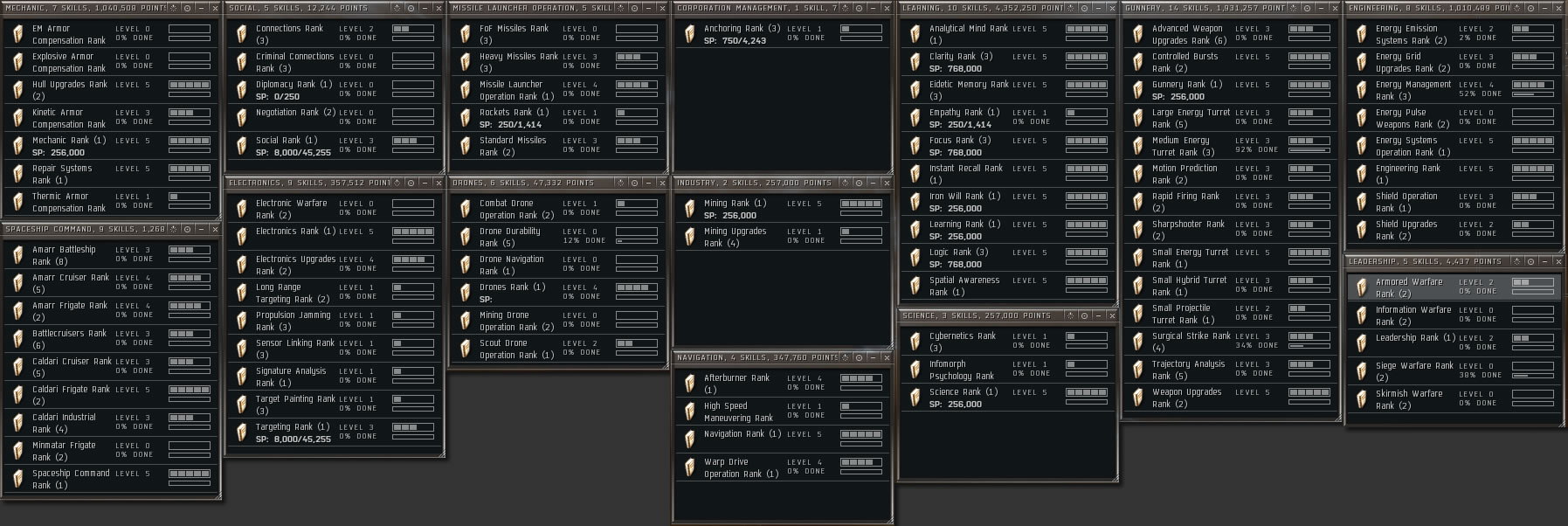1568x526 pixels.
Task: Pin the Science window with its circle icon
Action: click(1084, 315)
